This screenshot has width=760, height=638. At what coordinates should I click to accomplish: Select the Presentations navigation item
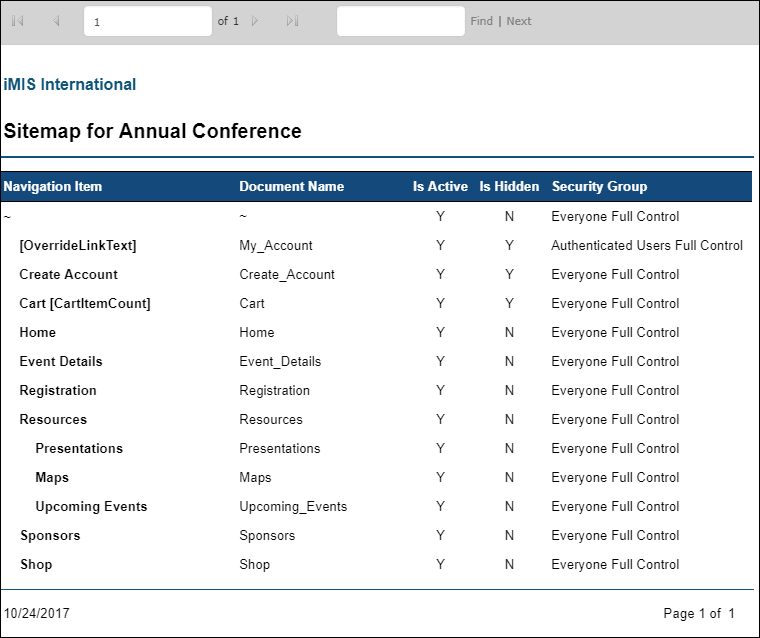point(79,448)
